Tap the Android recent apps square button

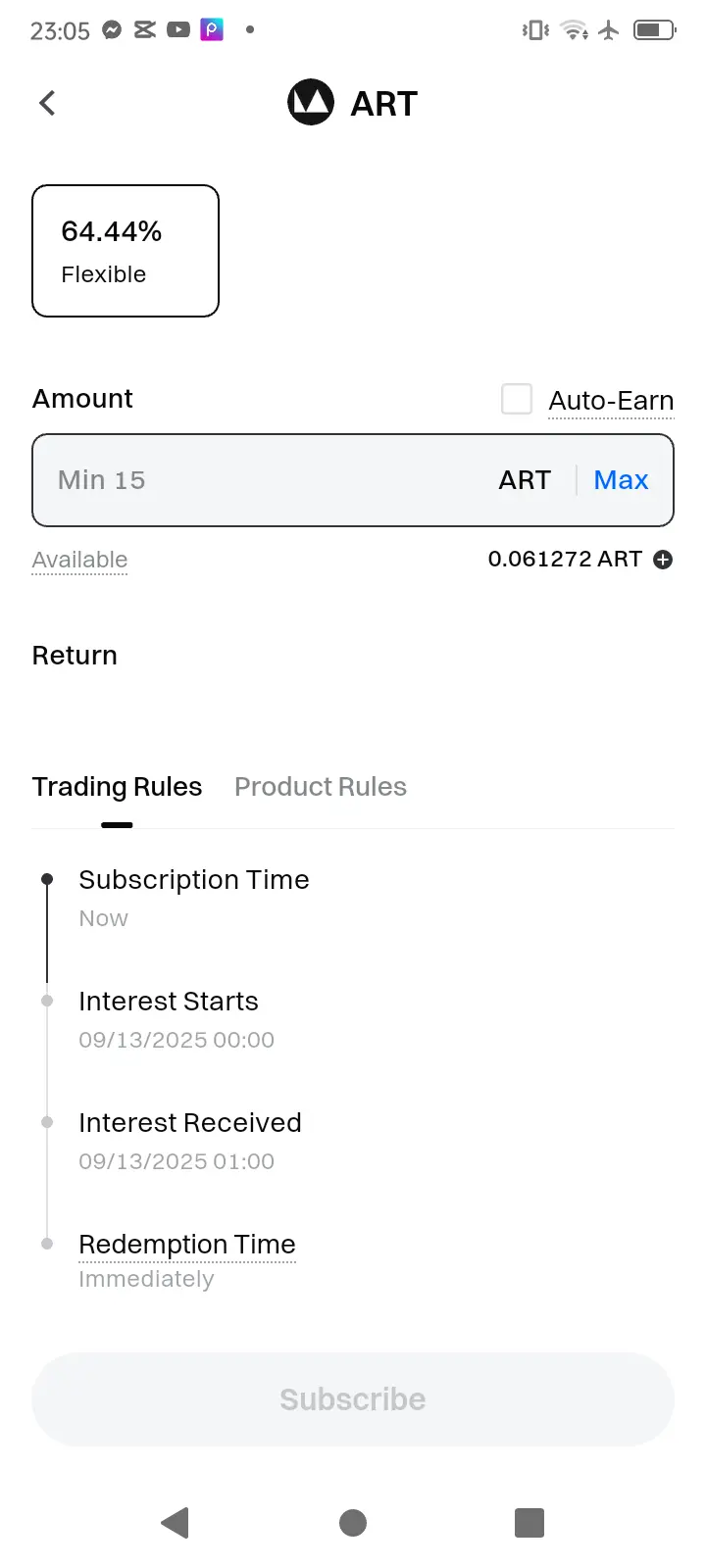coord(529,1523)
